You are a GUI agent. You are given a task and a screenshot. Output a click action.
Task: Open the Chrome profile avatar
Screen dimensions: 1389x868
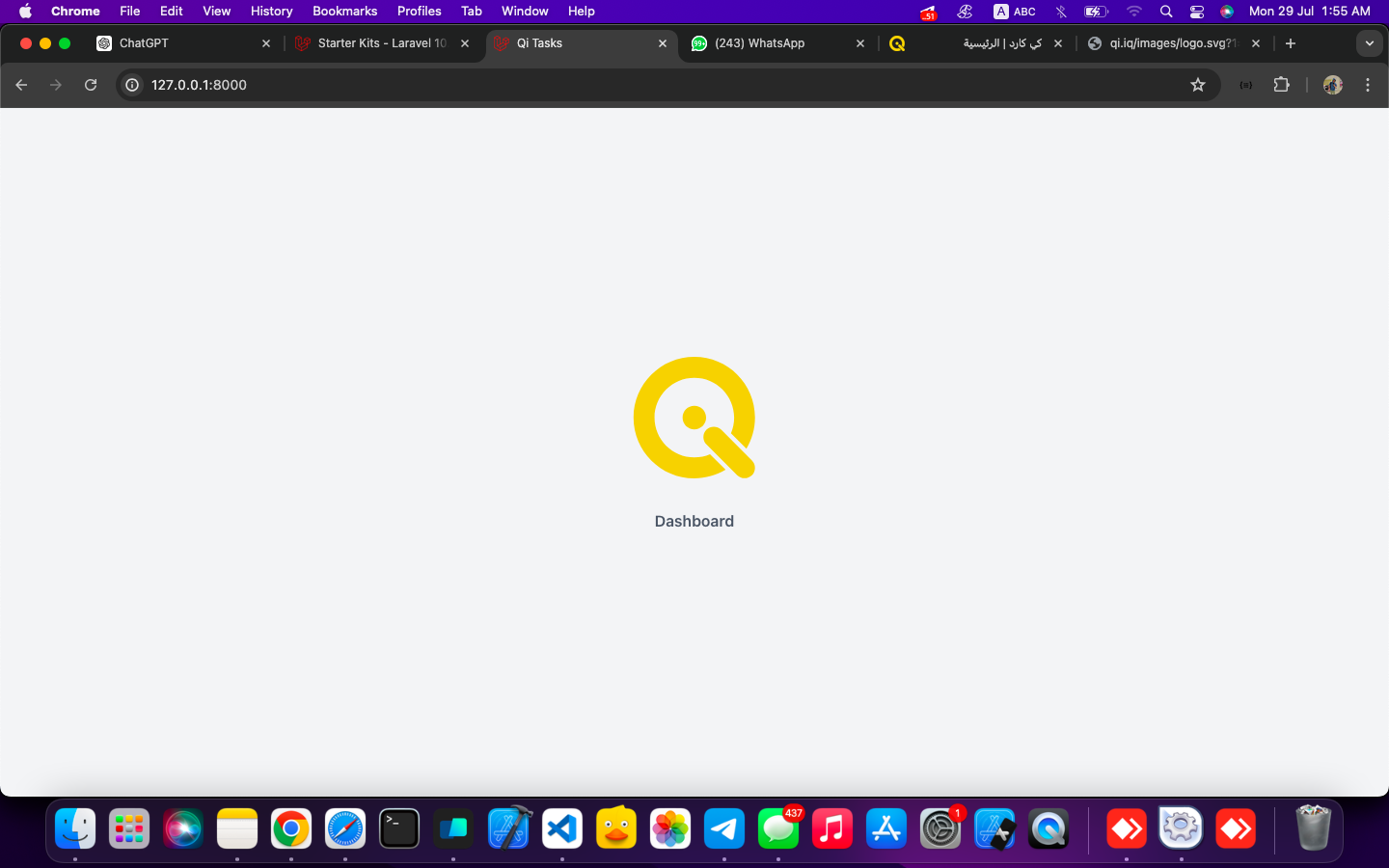click(1333, 85)
